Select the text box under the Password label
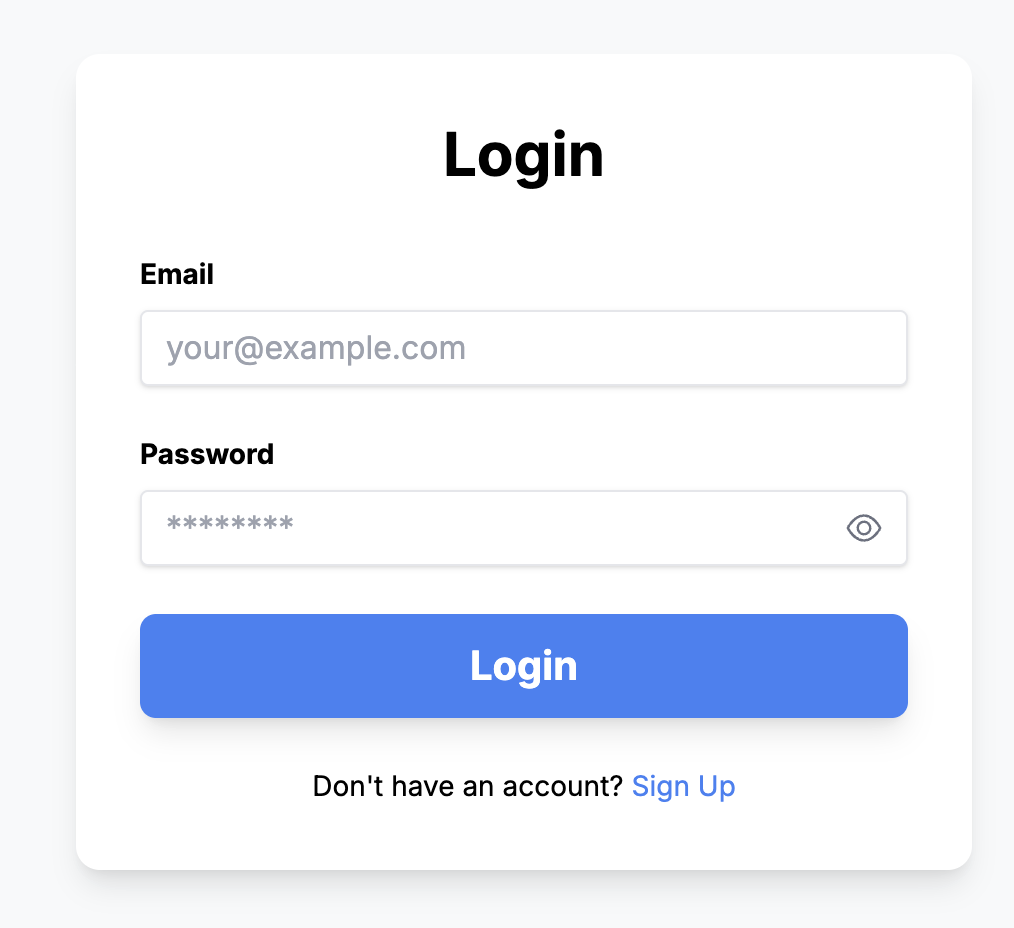Image resolution: width=1014 pixels, height=928 pixels. (490, 528)
